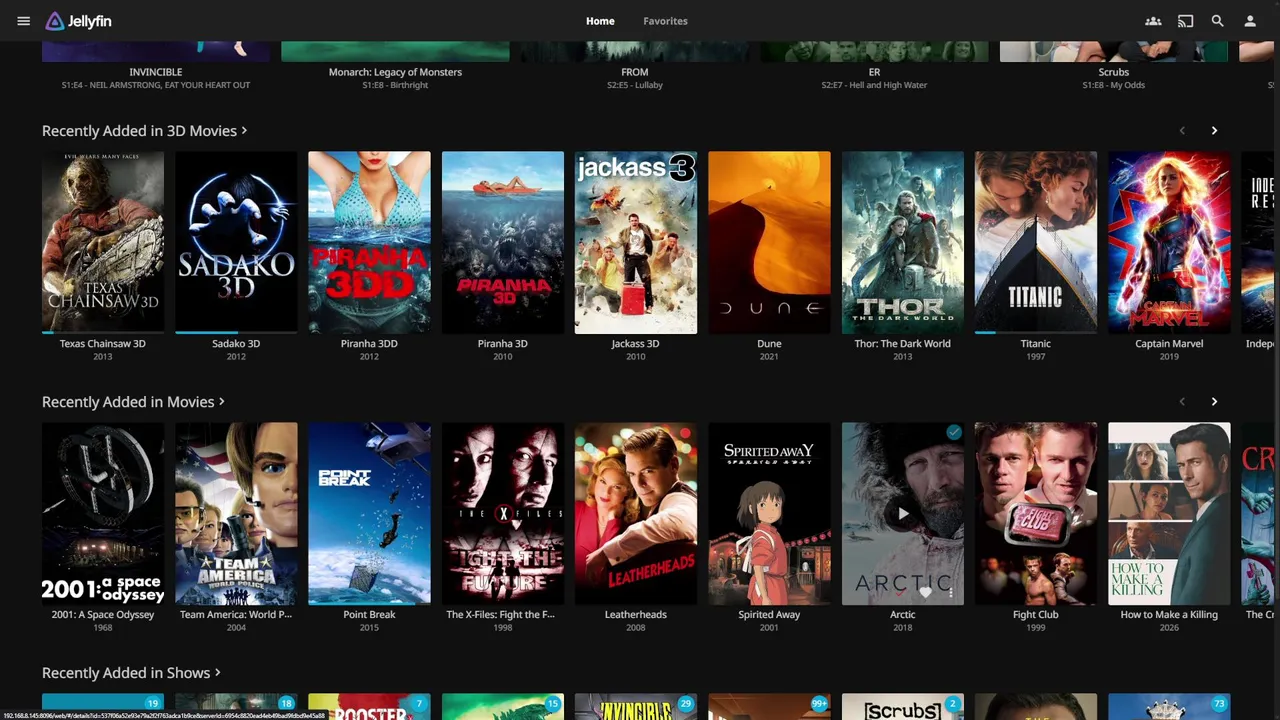
Task: Open the Titanic poster
Action: [1036, 242]
